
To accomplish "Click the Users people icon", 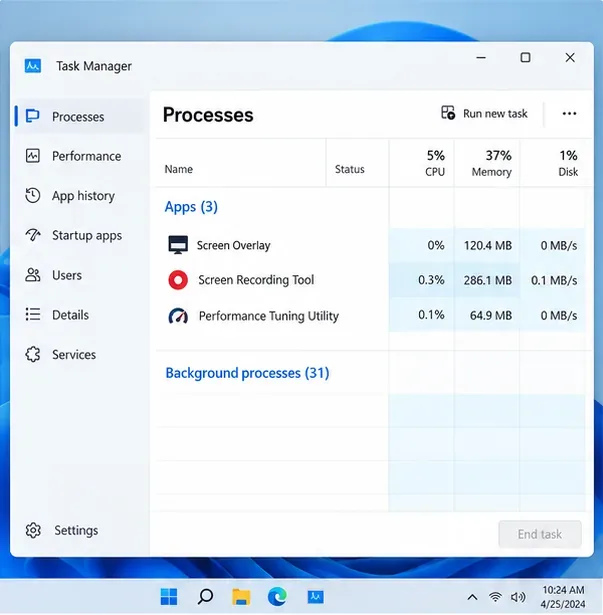I will click(33, 275).
